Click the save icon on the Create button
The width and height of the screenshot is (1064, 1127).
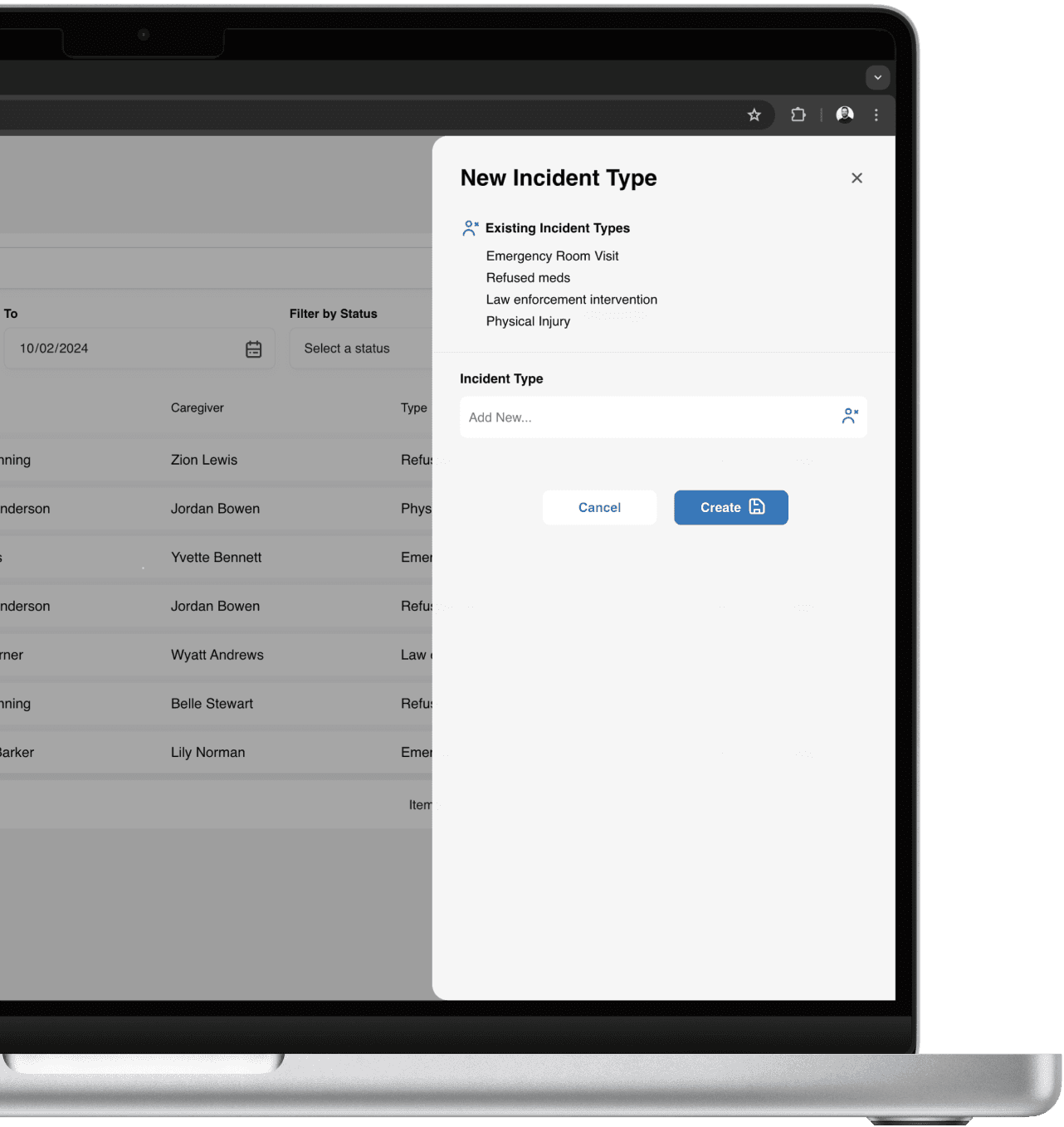[755, 507]
